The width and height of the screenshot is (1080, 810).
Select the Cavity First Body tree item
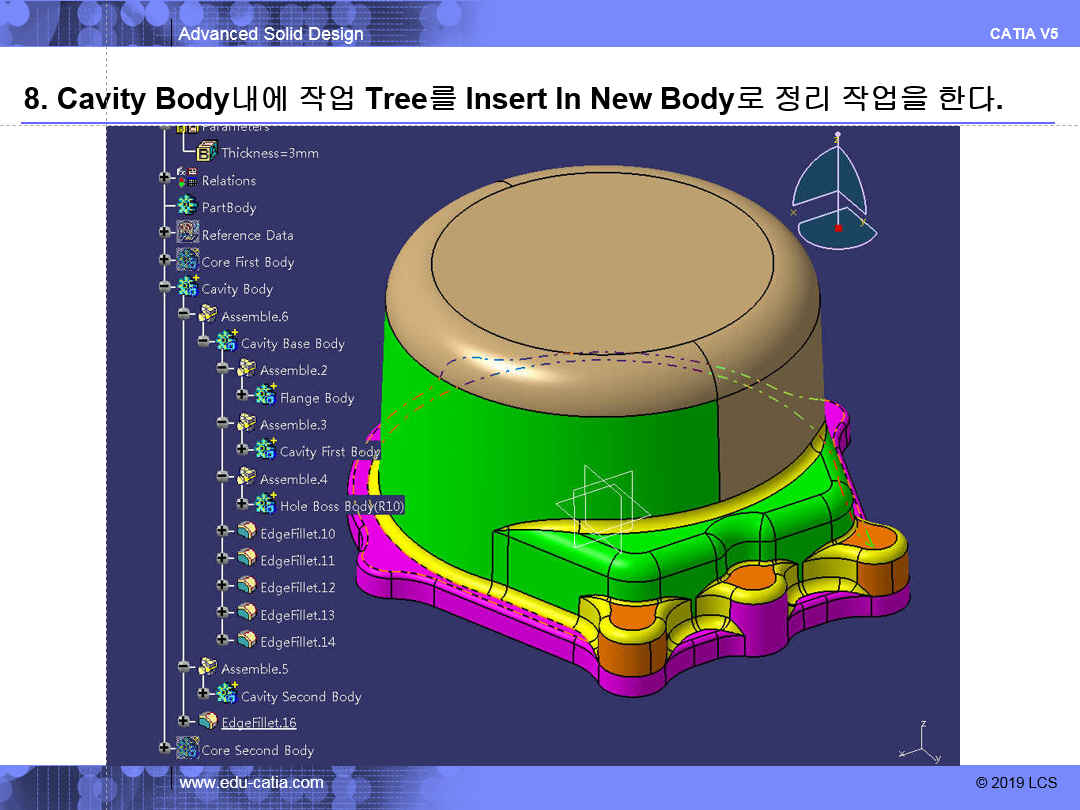pos(328,452)
